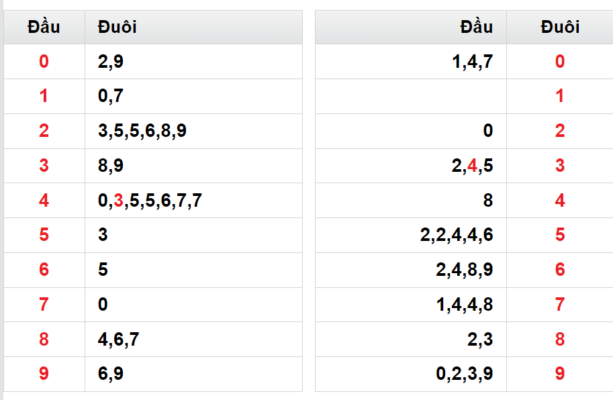
Task: Select the cell showing 0,3,5,5,6,7,7
Action: click(x=194, y=200)
